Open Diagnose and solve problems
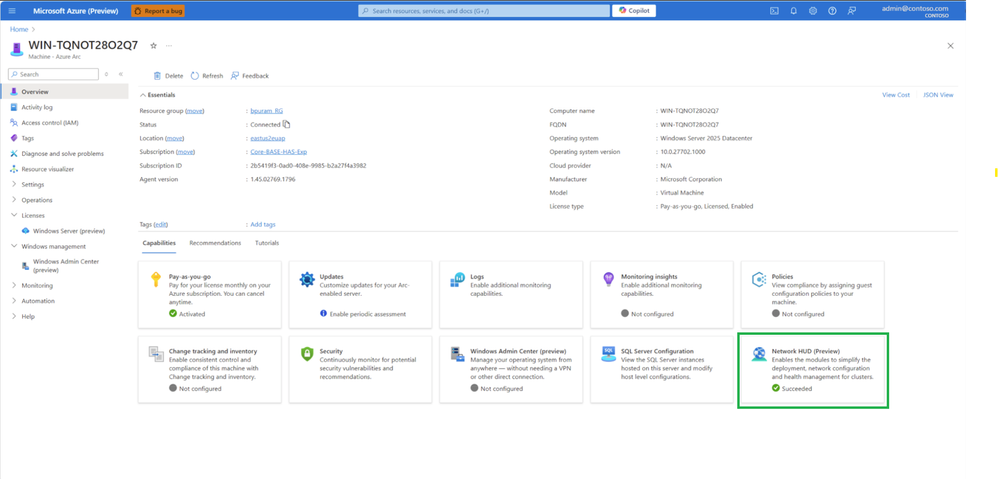This screenshot has height=479, width=998. (64, 153)
